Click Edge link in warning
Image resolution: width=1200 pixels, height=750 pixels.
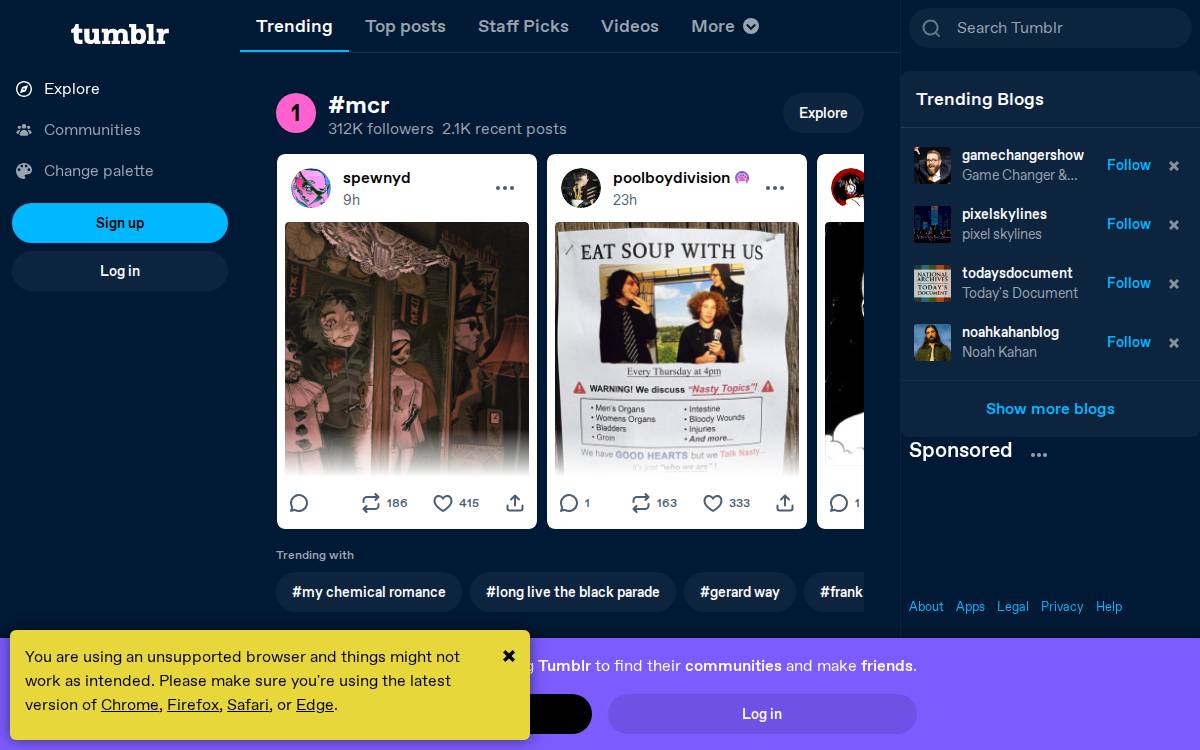click(x=315, y=705)
